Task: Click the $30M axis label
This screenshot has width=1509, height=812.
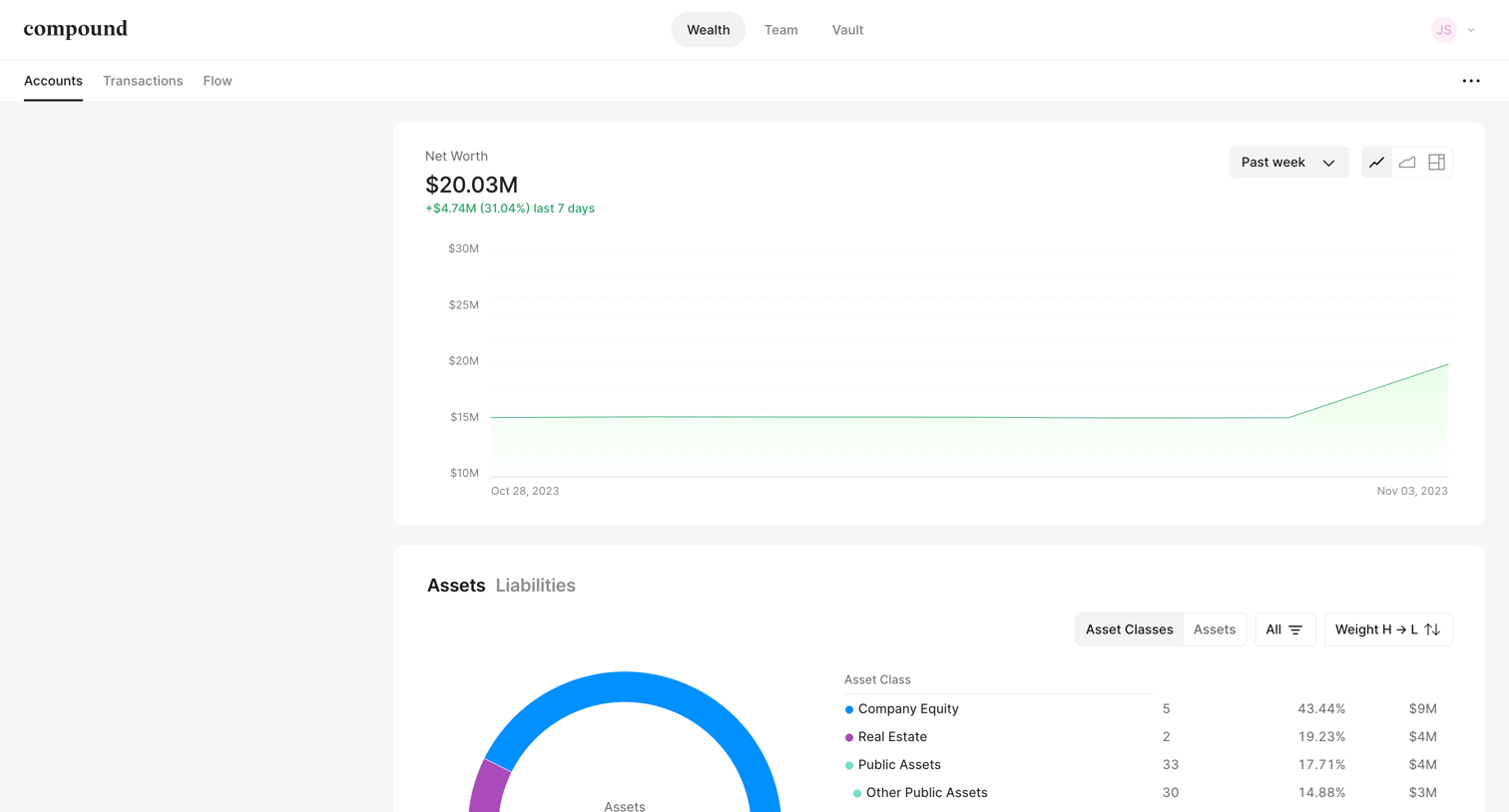Action: point(464,248)
